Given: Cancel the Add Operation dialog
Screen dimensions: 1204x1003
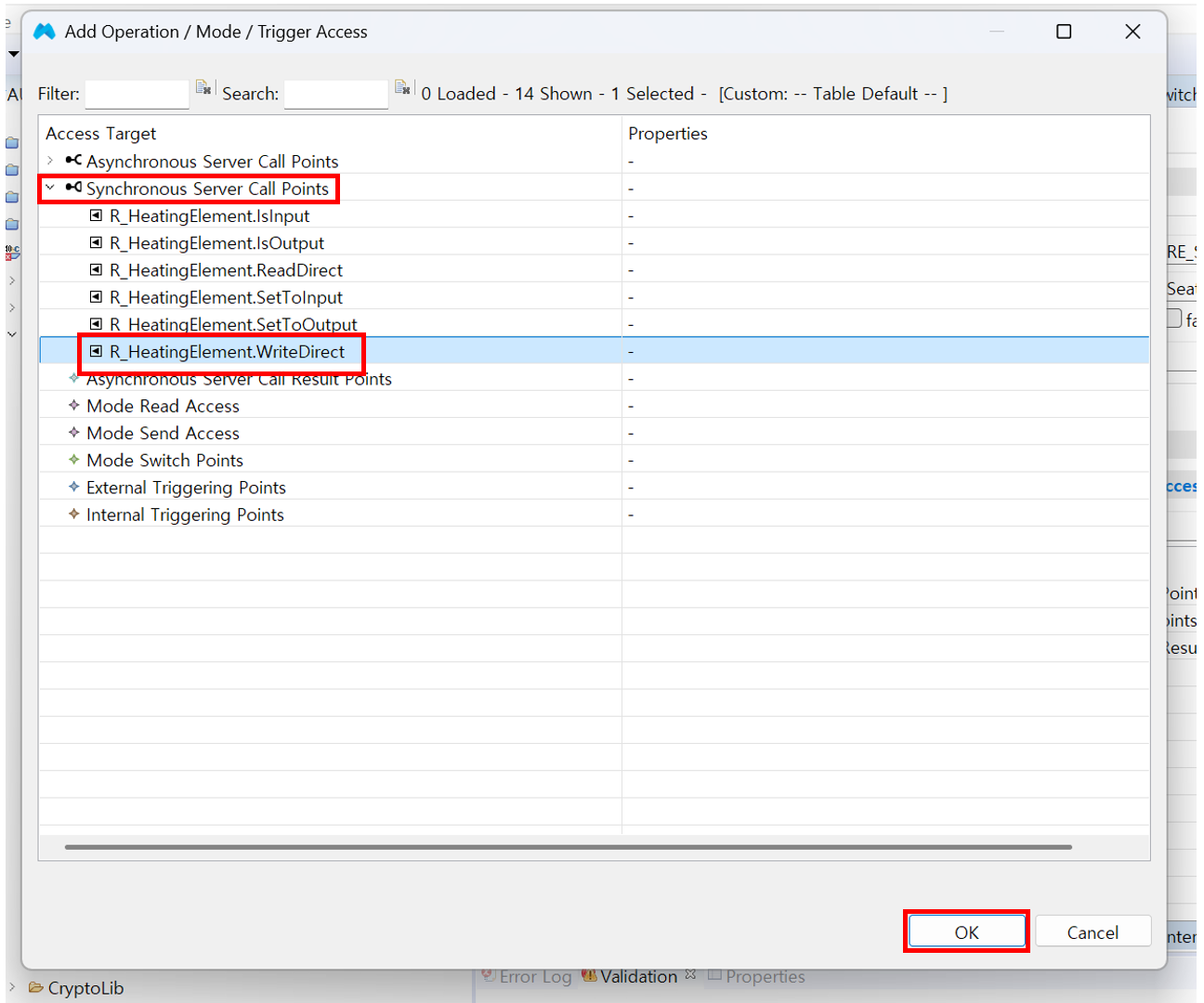Looking at the screenshot, I should 1092,931.
